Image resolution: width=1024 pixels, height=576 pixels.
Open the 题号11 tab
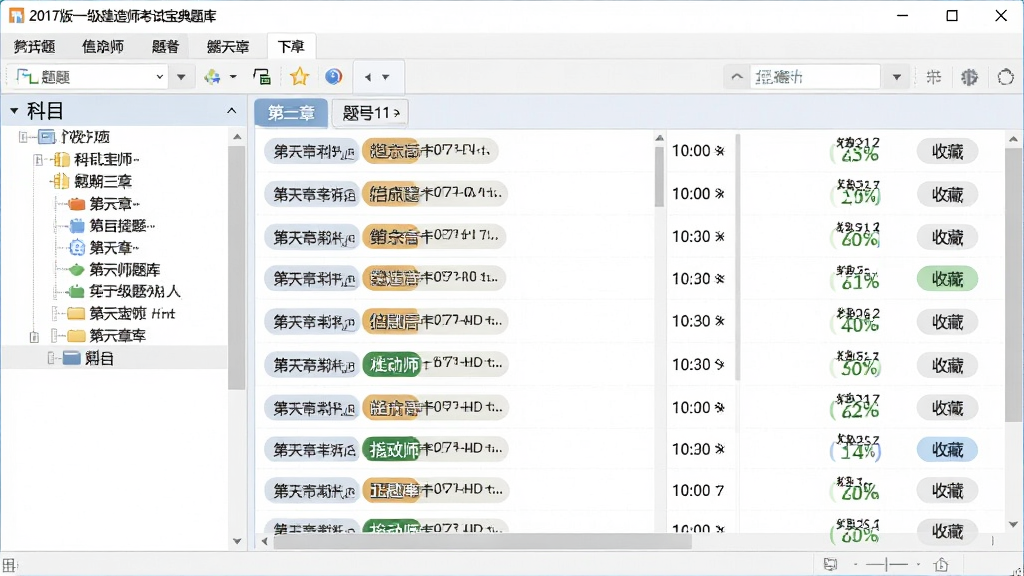point(370,113)
